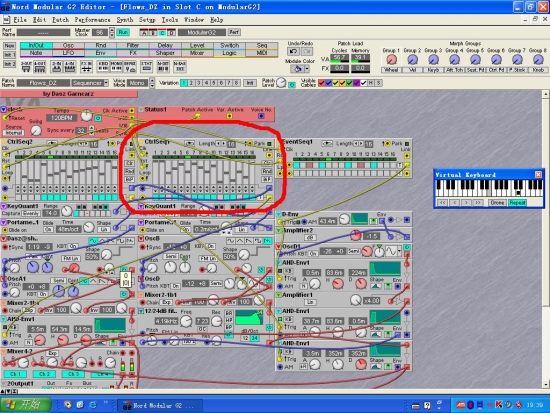550x413 pixels.
Task: Click the Patch Level knob
Action: pos(281,83)
